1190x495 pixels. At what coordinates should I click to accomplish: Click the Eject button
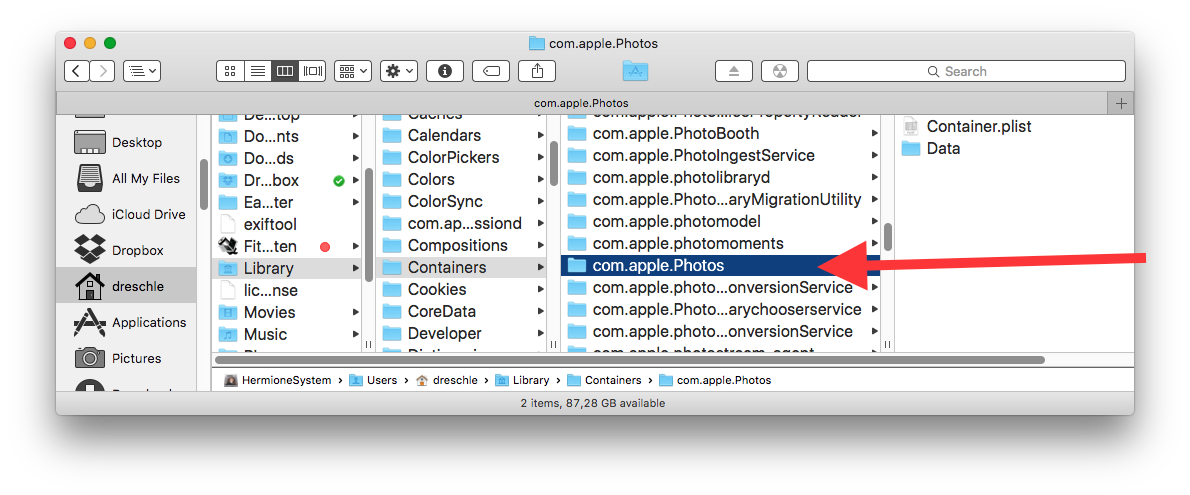pos(734,71)
